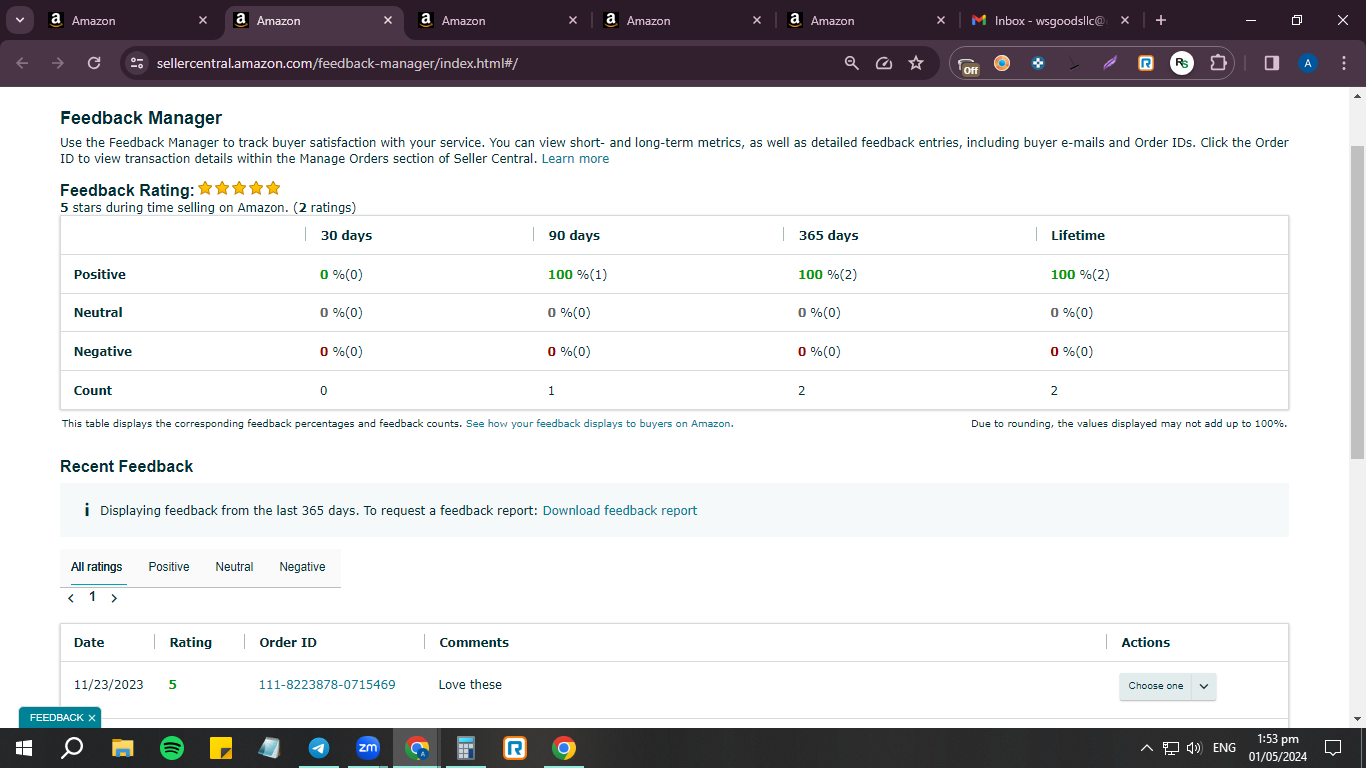Open Sticky Notes from the taskbar
1366x768 pixels.
221,748
